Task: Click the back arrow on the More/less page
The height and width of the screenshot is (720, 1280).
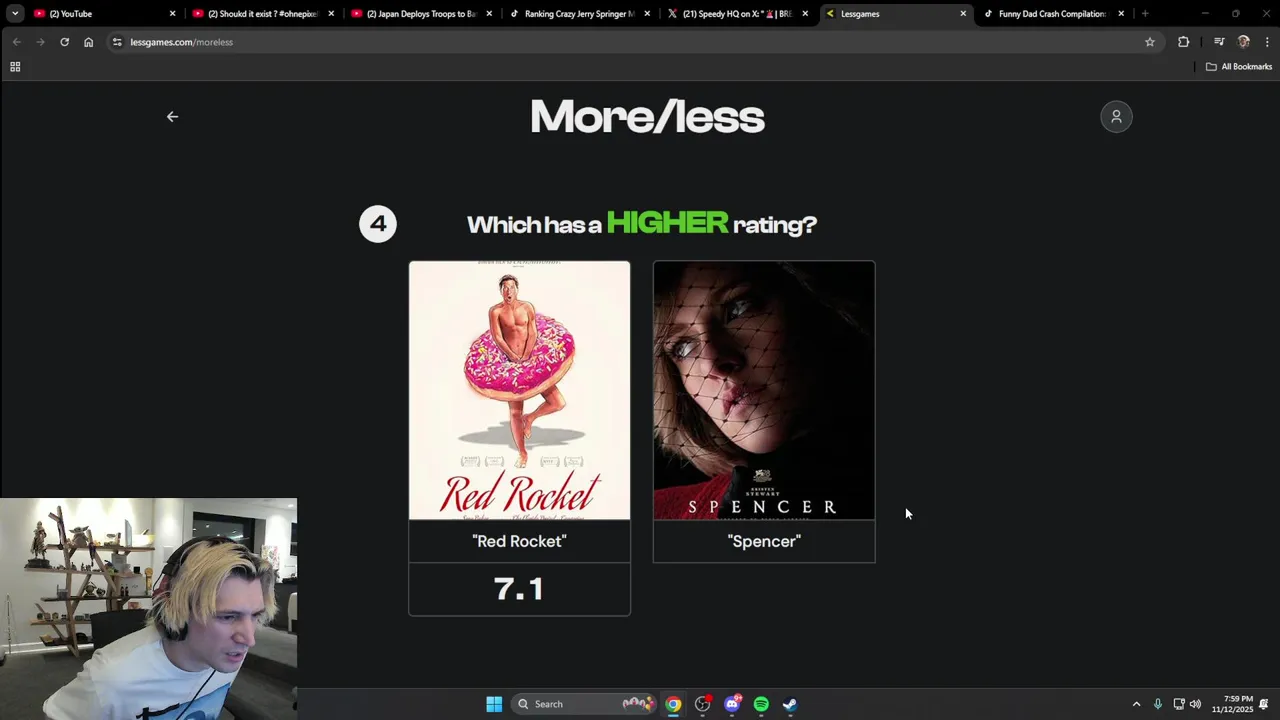Action: 172,117
